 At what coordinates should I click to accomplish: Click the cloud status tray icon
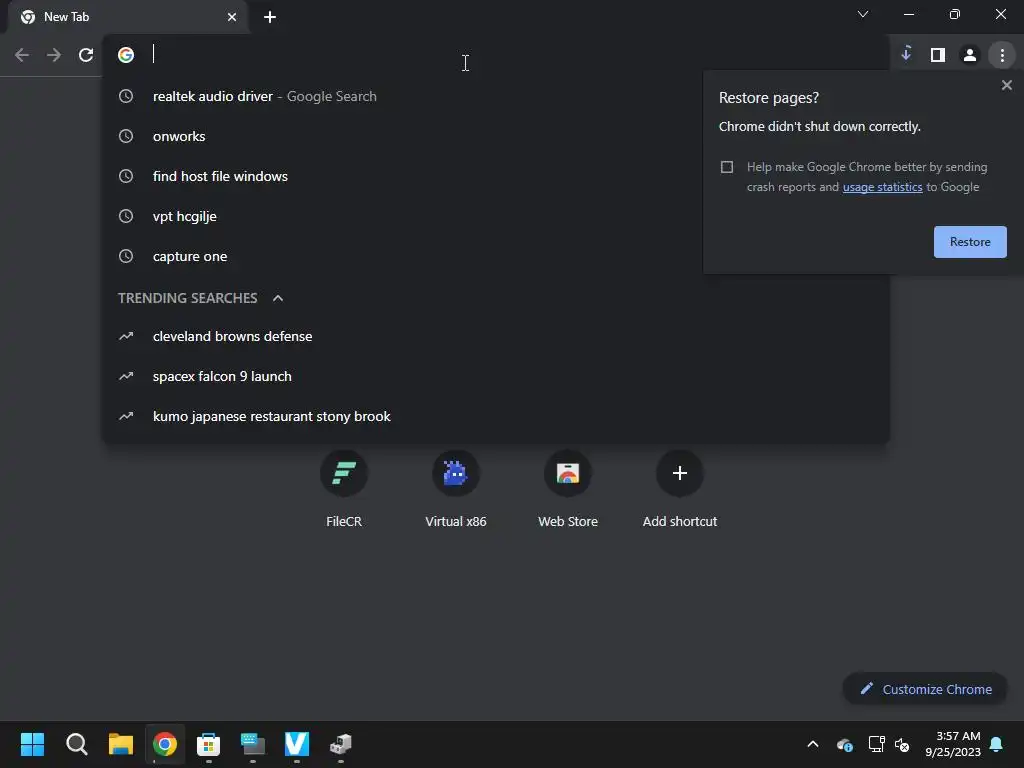tap(844, 744)
